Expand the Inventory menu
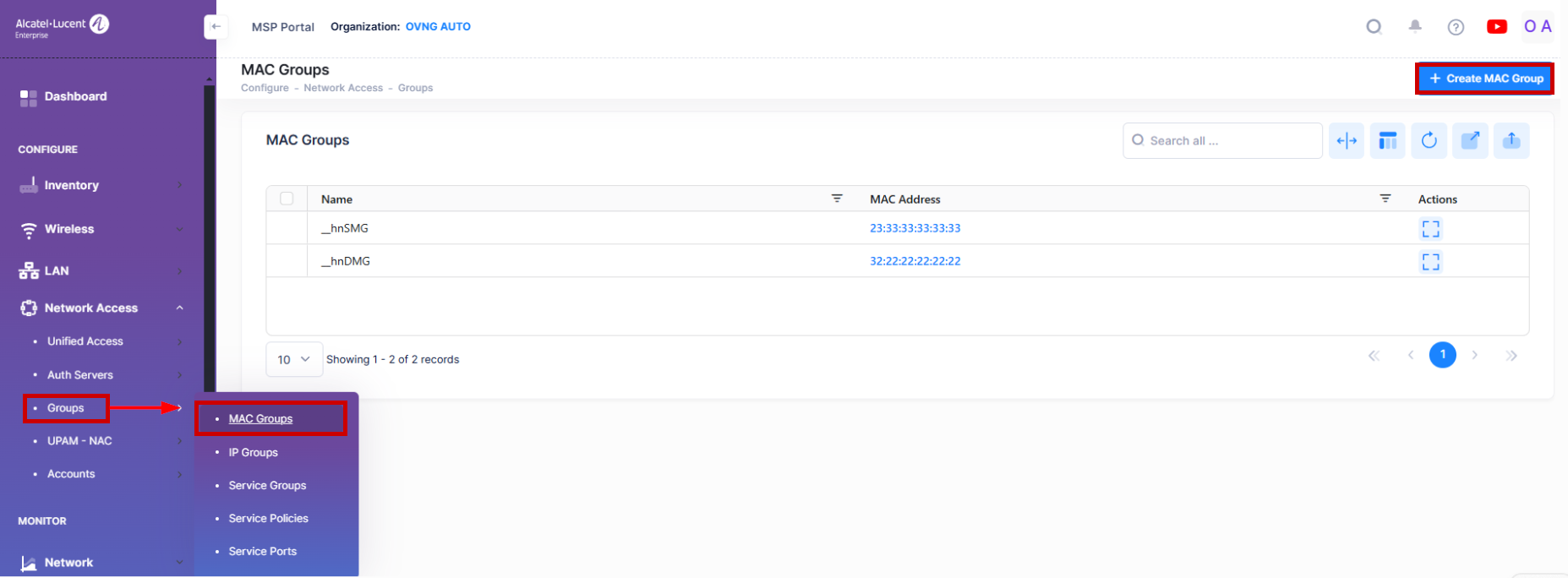 100,185
